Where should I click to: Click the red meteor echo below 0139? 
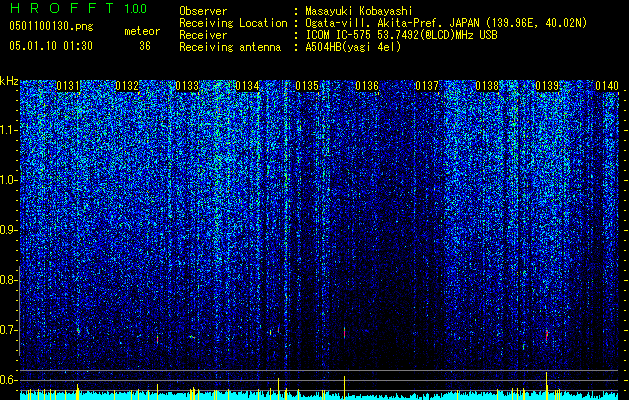[x=547, y=335]
